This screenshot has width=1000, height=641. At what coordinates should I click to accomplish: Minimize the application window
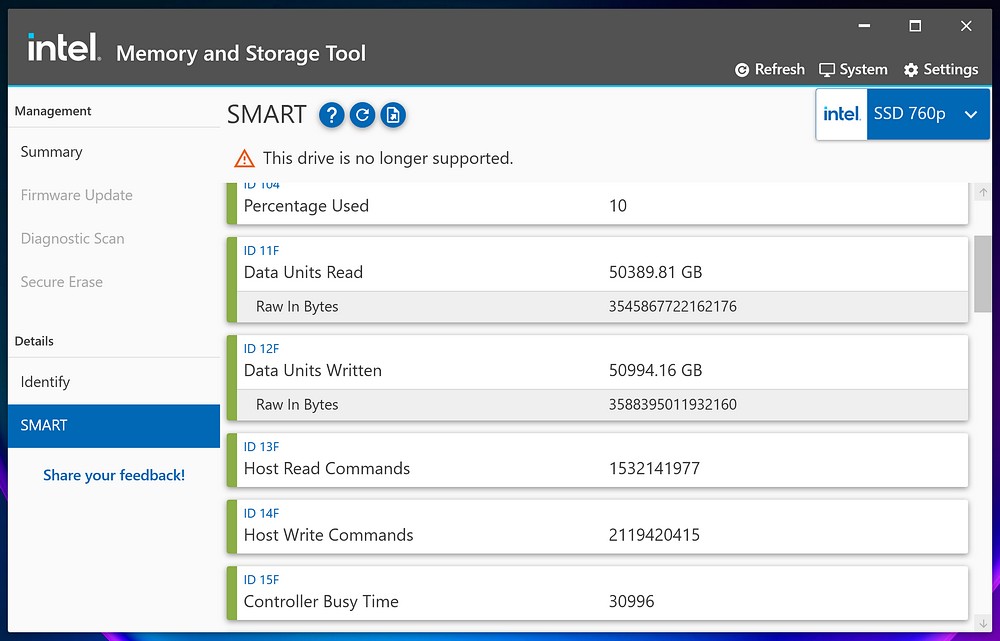(x=864, y=26)
